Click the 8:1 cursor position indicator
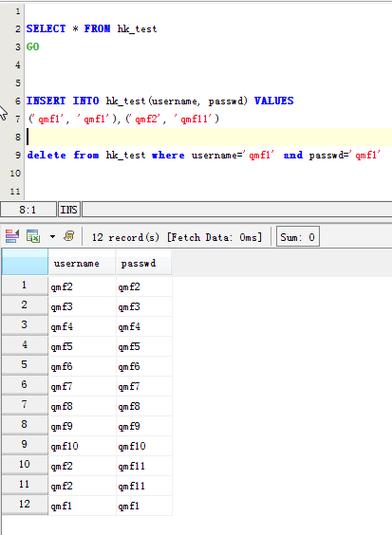The image size is (392, 535). pos(28,209)
